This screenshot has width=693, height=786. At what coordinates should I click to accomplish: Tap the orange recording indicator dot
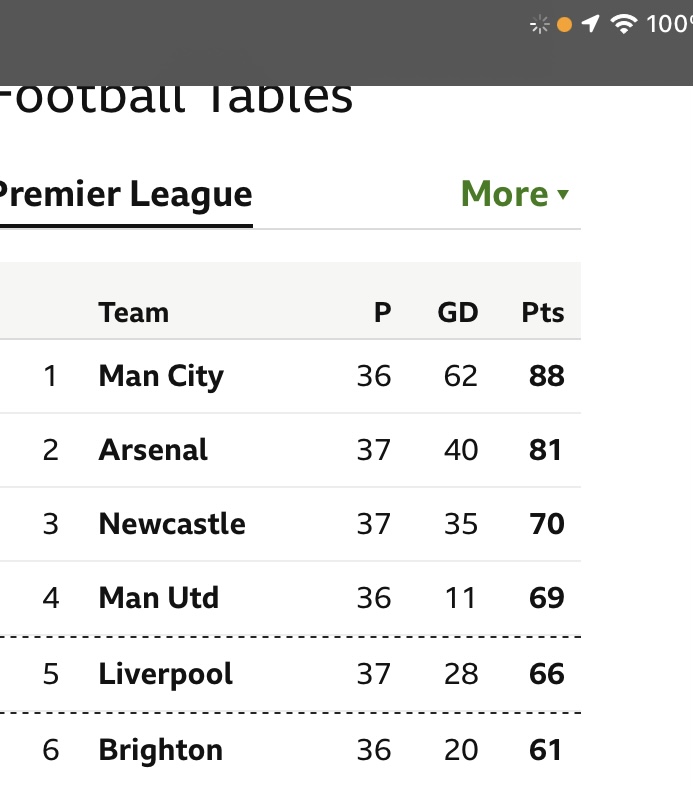point(564,25)
